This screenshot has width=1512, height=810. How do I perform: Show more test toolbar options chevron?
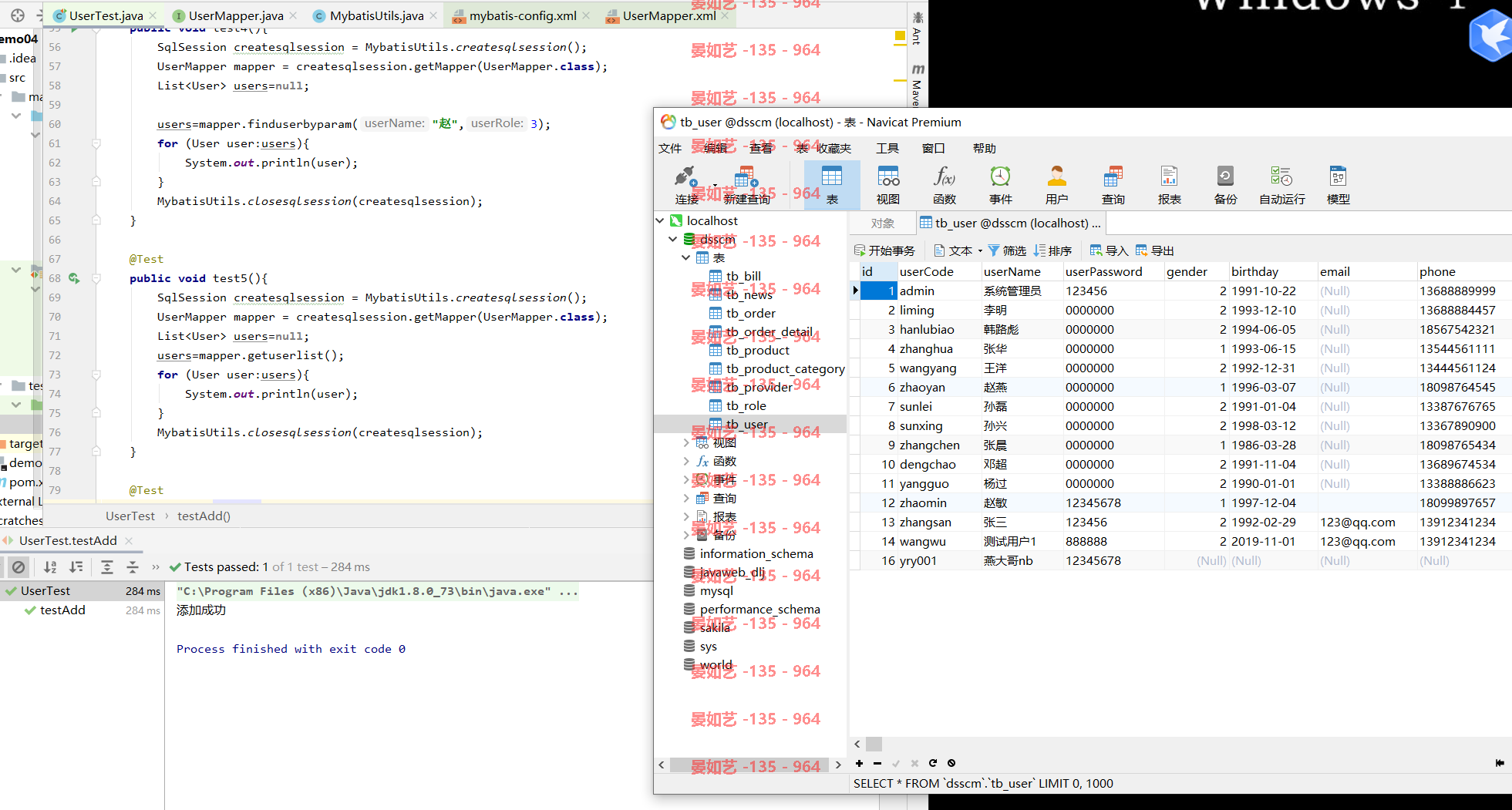[x=156, y=567]
